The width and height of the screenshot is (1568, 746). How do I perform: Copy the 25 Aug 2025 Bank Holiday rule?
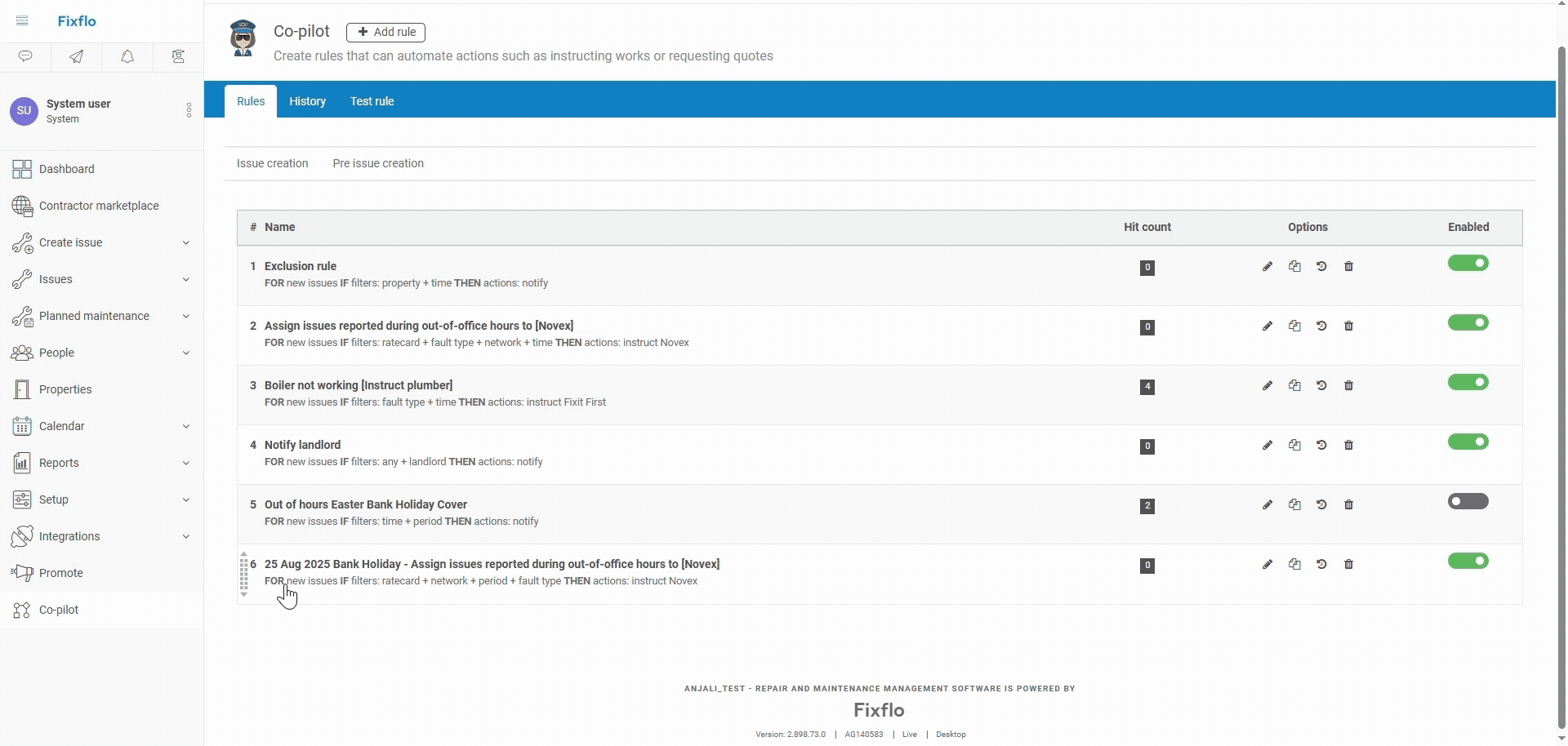(1294, 565)
